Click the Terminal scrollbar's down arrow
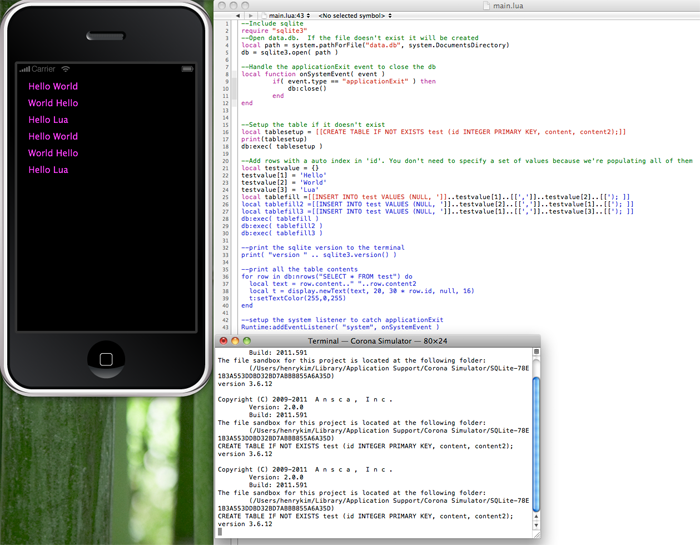The width and height of the screenshot is (700, 545). pos(536,525)
